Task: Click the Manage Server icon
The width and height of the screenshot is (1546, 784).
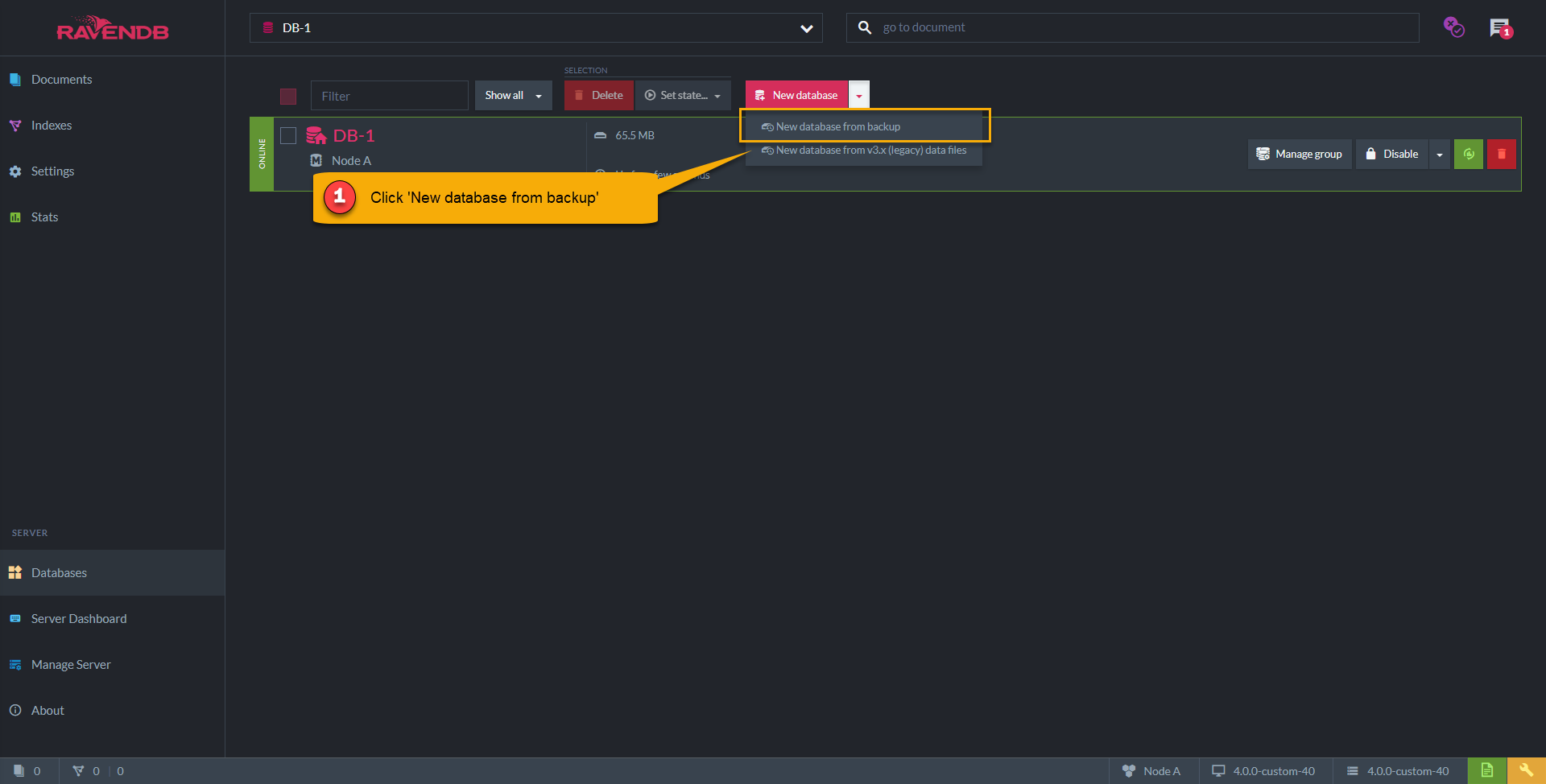Action: pyautogui.click(x=15, y=665)
